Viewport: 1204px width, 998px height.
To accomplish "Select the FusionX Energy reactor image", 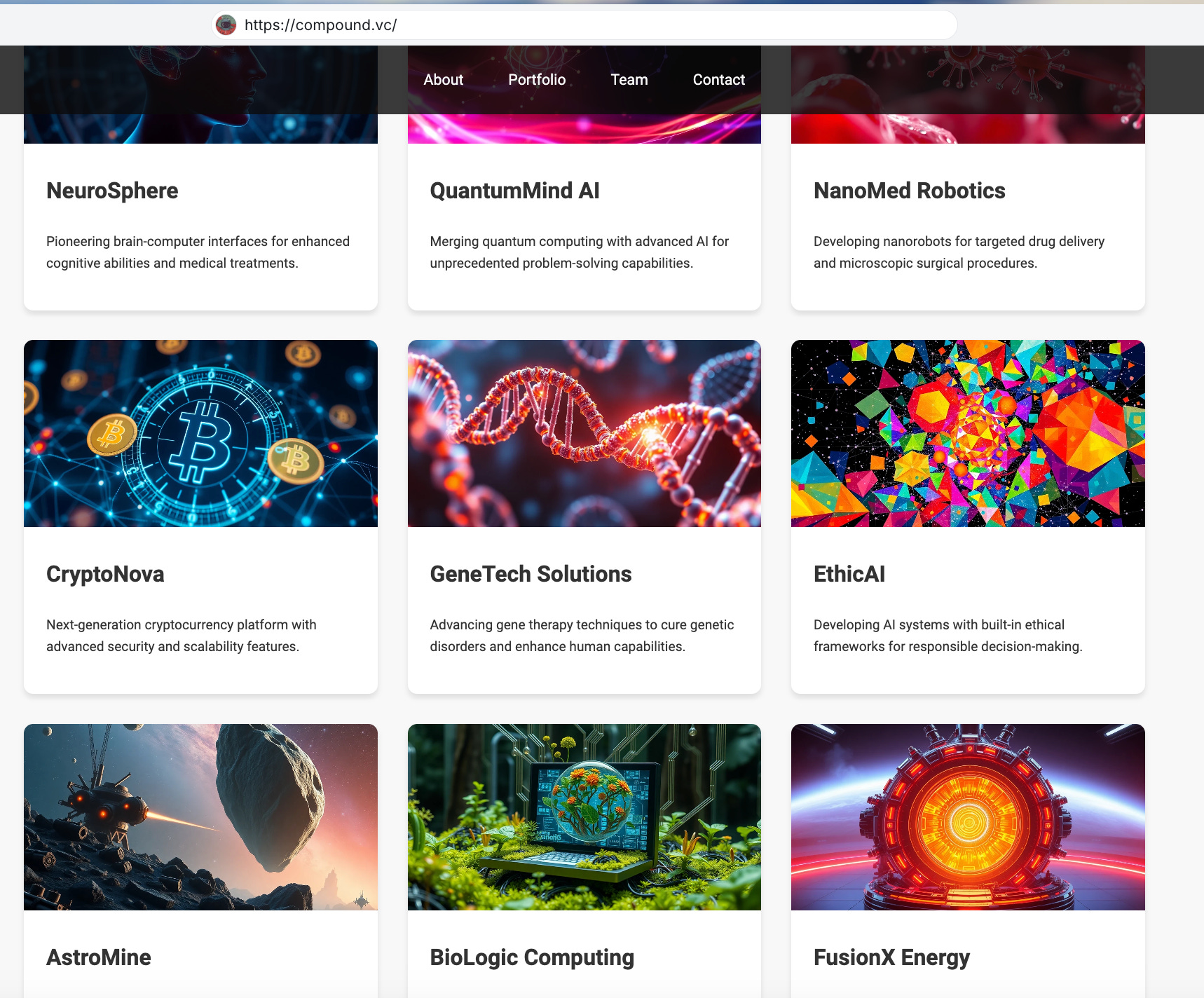I will click(968, 817).
